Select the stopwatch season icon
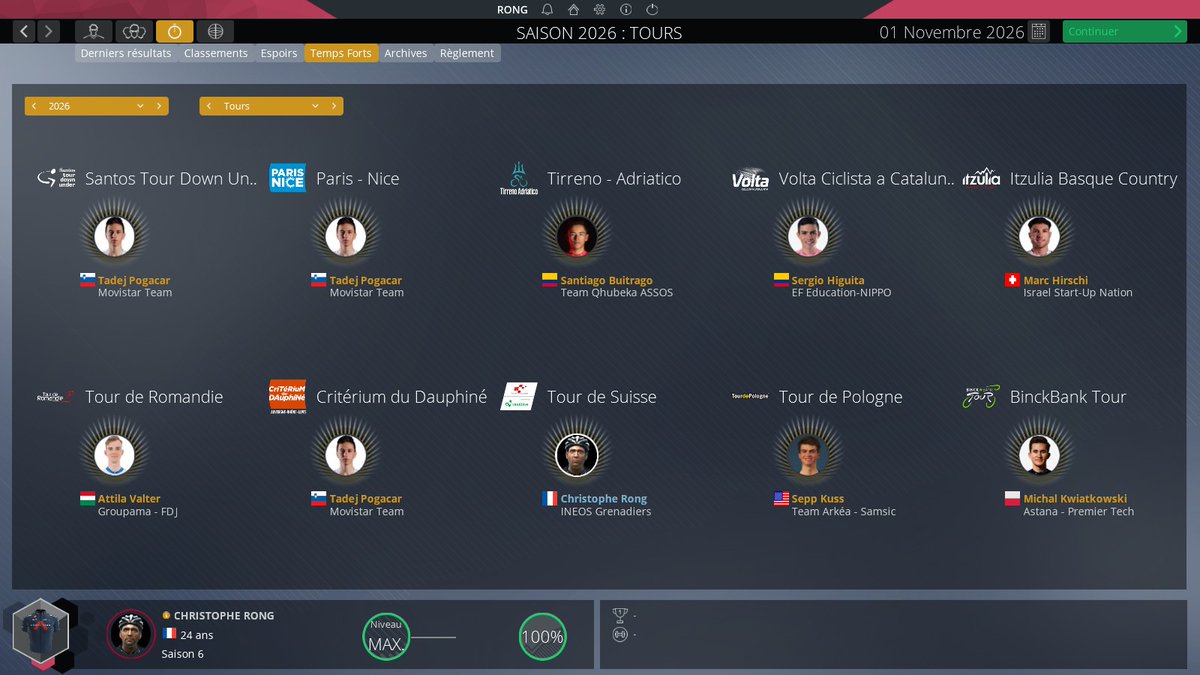Screen dimensions: 1200x675 click(x=174, y=31)
